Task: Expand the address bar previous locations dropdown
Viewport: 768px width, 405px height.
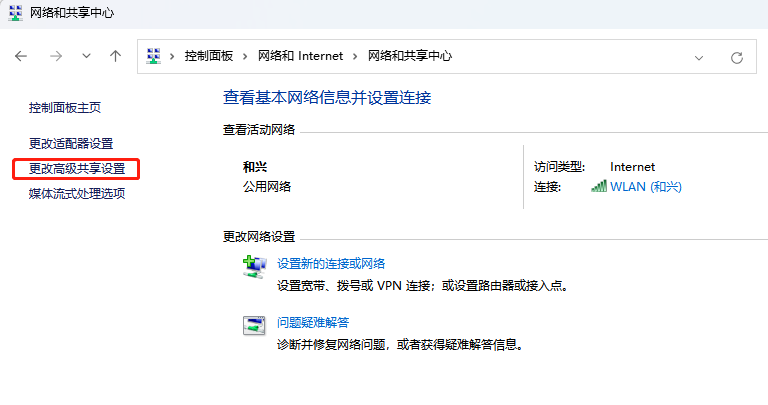Action: [701, 57]
